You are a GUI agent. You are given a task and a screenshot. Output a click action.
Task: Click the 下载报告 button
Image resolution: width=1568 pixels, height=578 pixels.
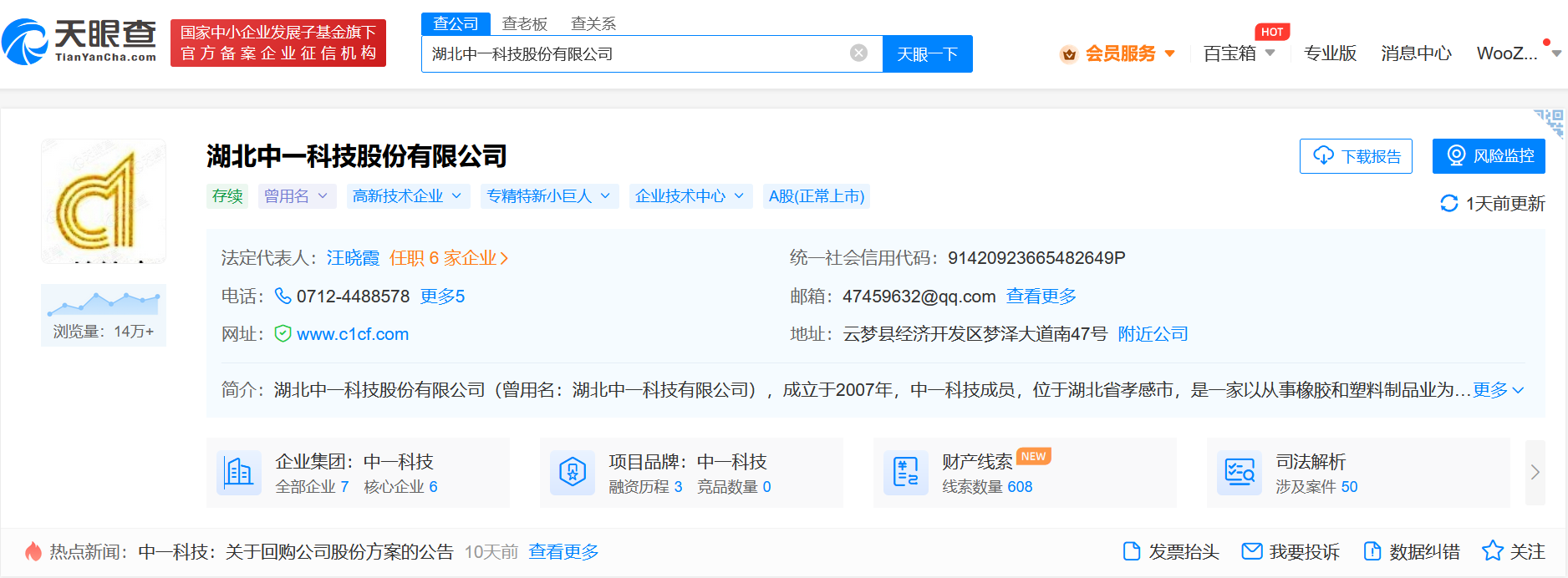click(1356, 156)
